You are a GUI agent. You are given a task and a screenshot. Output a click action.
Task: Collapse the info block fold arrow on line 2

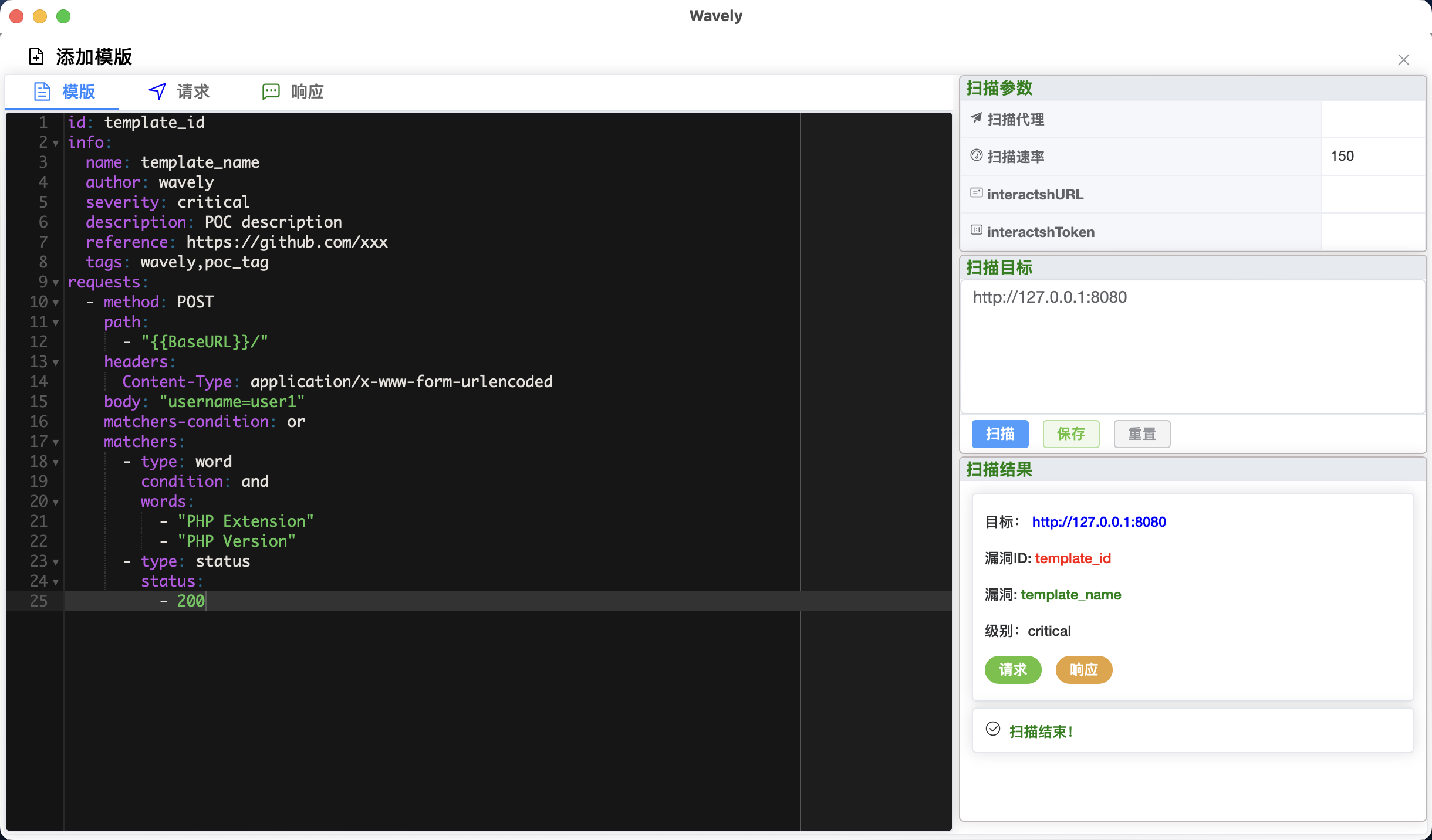pyautogui.click(x=56, y=143)
